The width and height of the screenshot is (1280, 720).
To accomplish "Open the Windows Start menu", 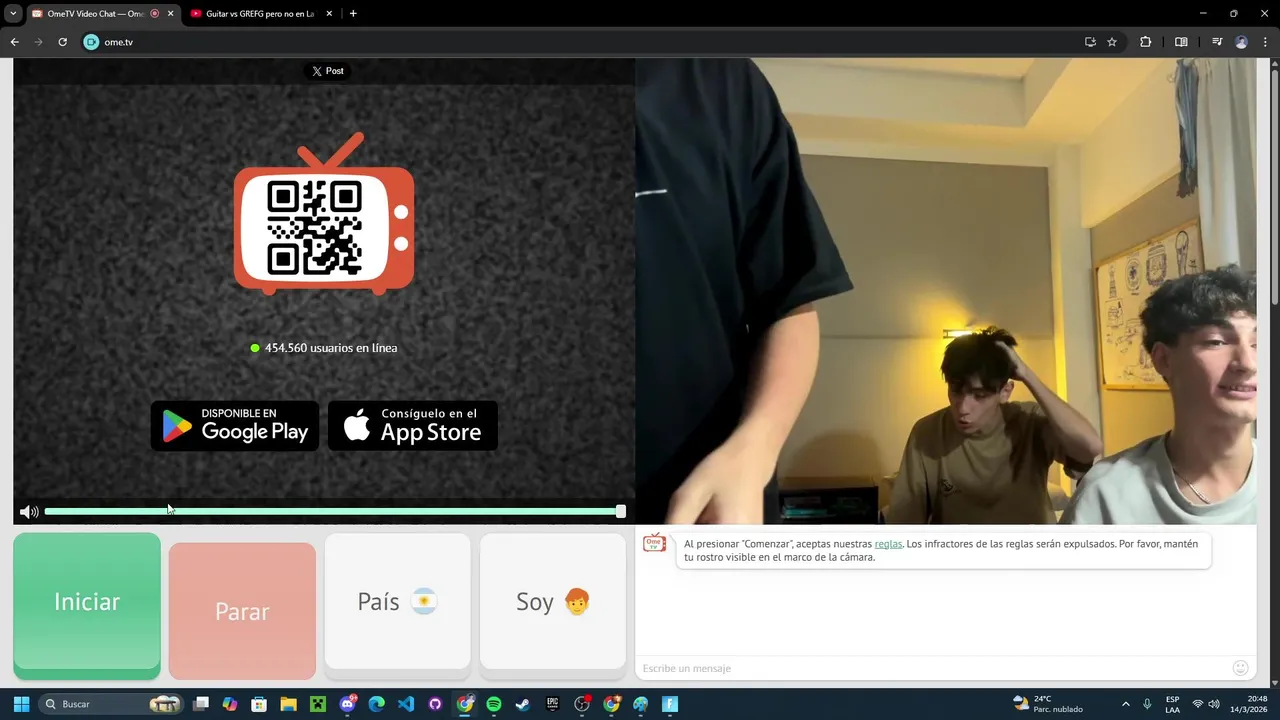I will (x=21, y=704).
